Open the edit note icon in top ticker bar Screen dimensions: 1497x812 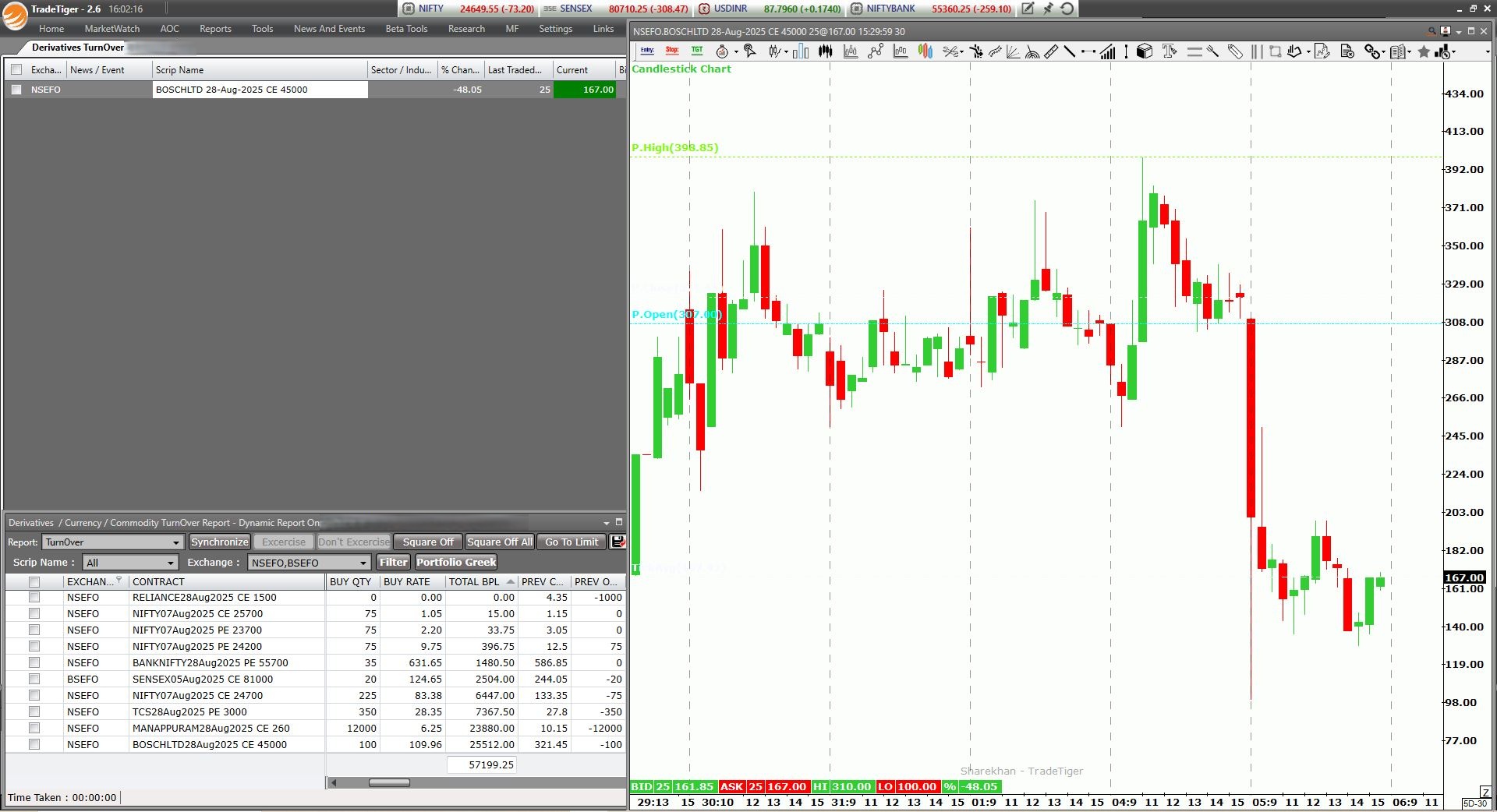(x=1028, y=9)
